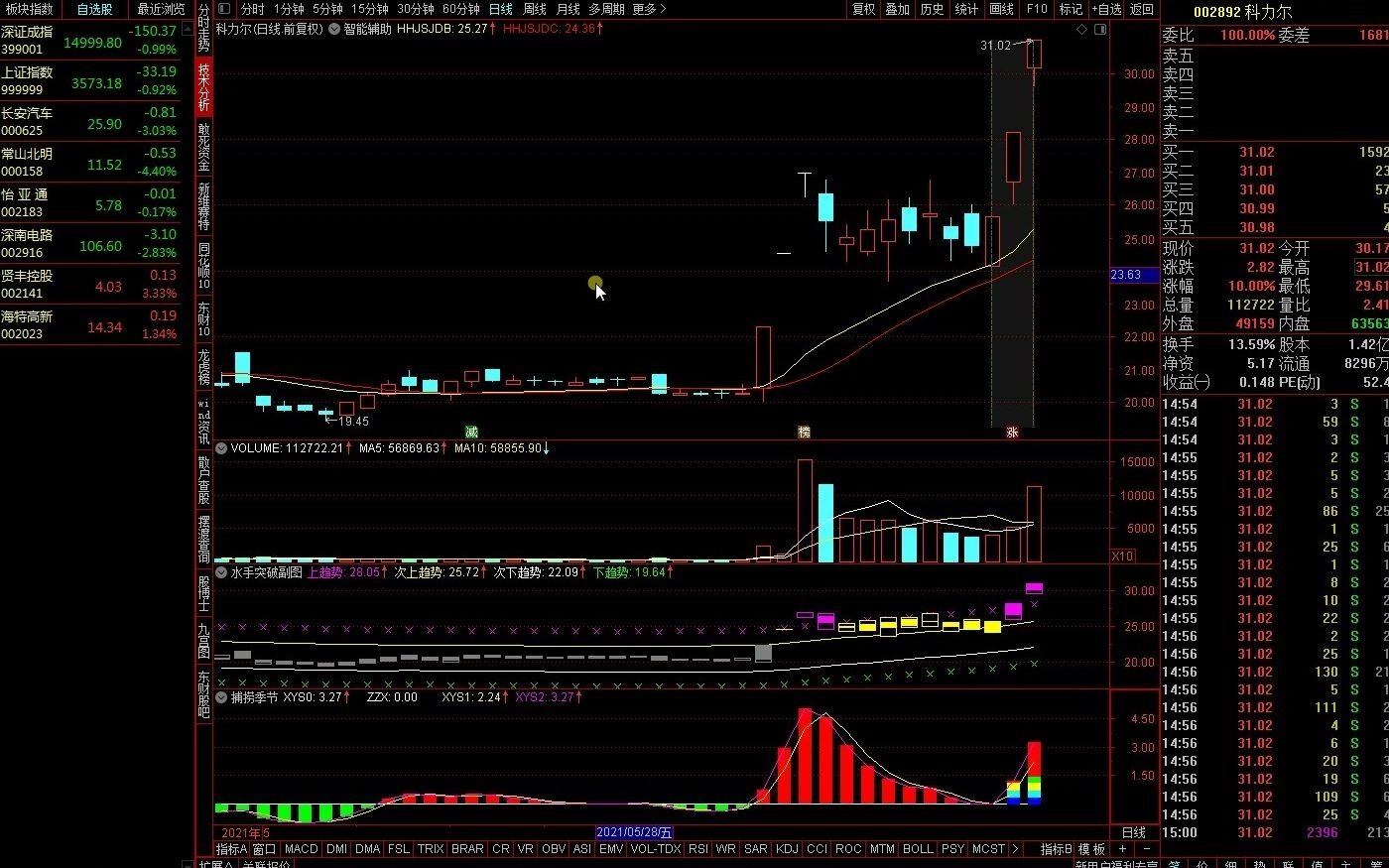Select 怡亚通 in the watchlist
Image resolution: width=1389 pixels, height=868 pixels.
coord(90,202)
